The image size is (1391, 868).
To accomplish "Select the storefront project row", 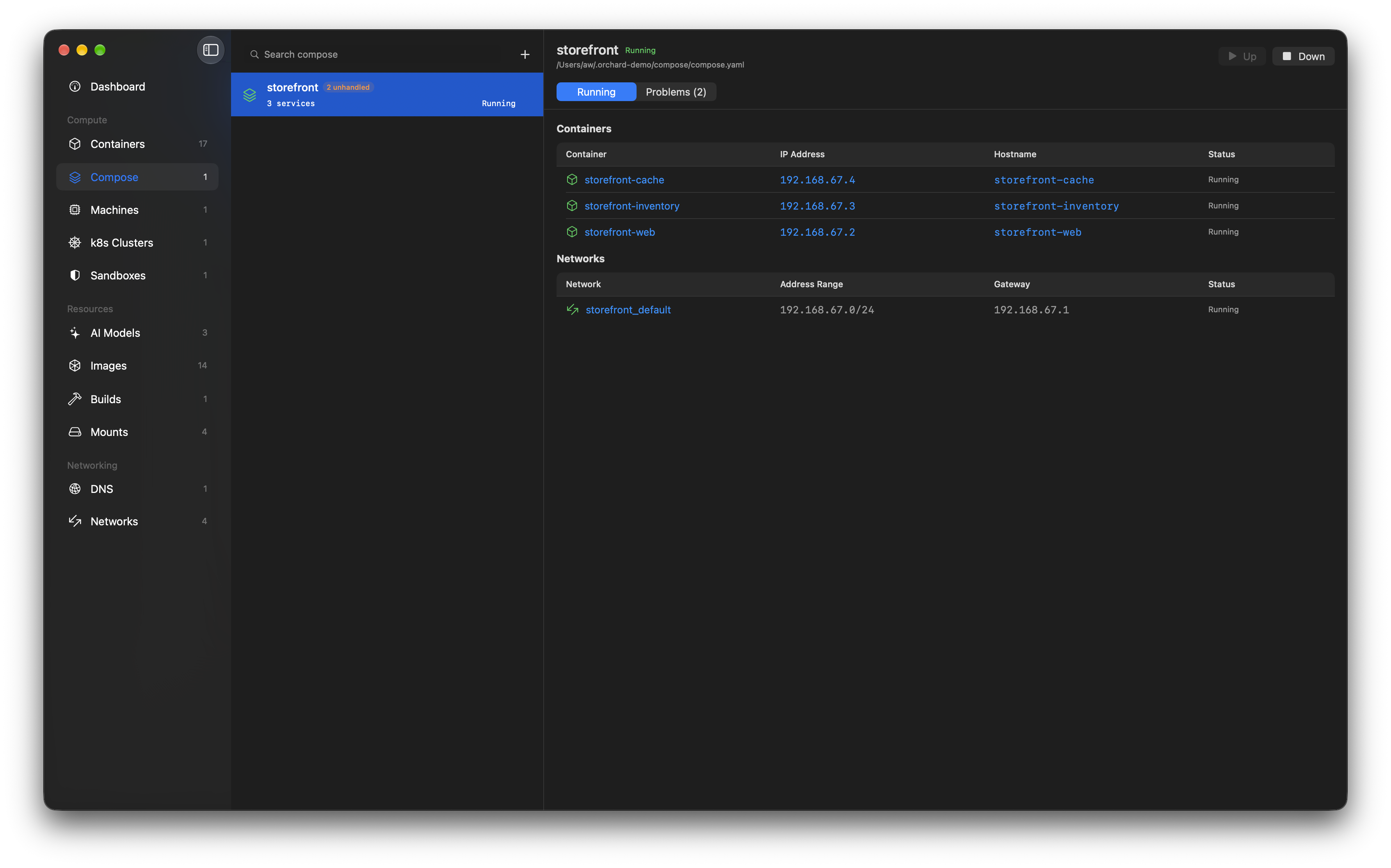I will (x=387, y=95).
